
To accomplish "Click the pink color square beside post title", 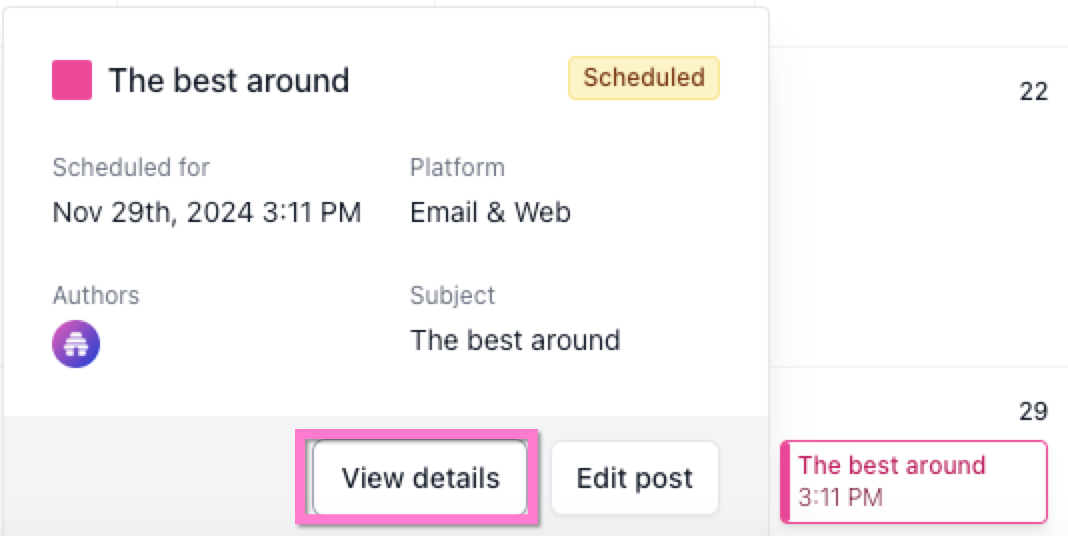I will coord(72,80).
